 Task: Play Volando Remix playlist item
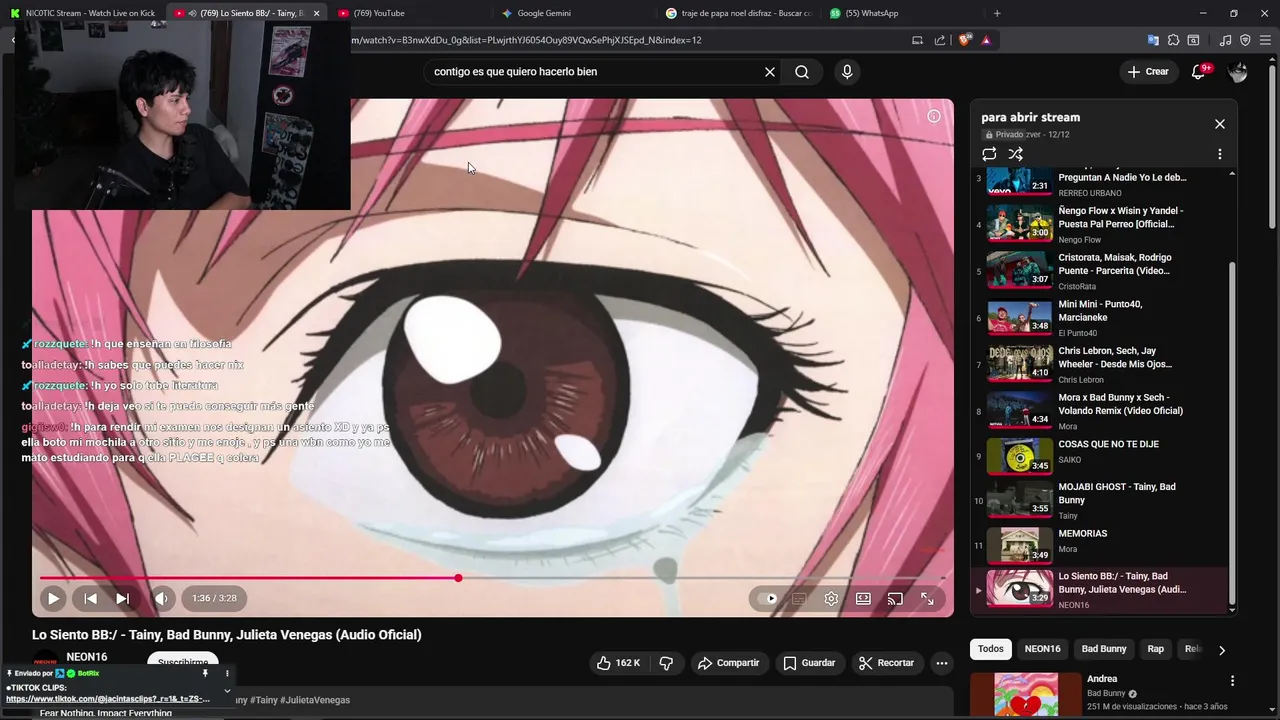tap(1100, 411)
